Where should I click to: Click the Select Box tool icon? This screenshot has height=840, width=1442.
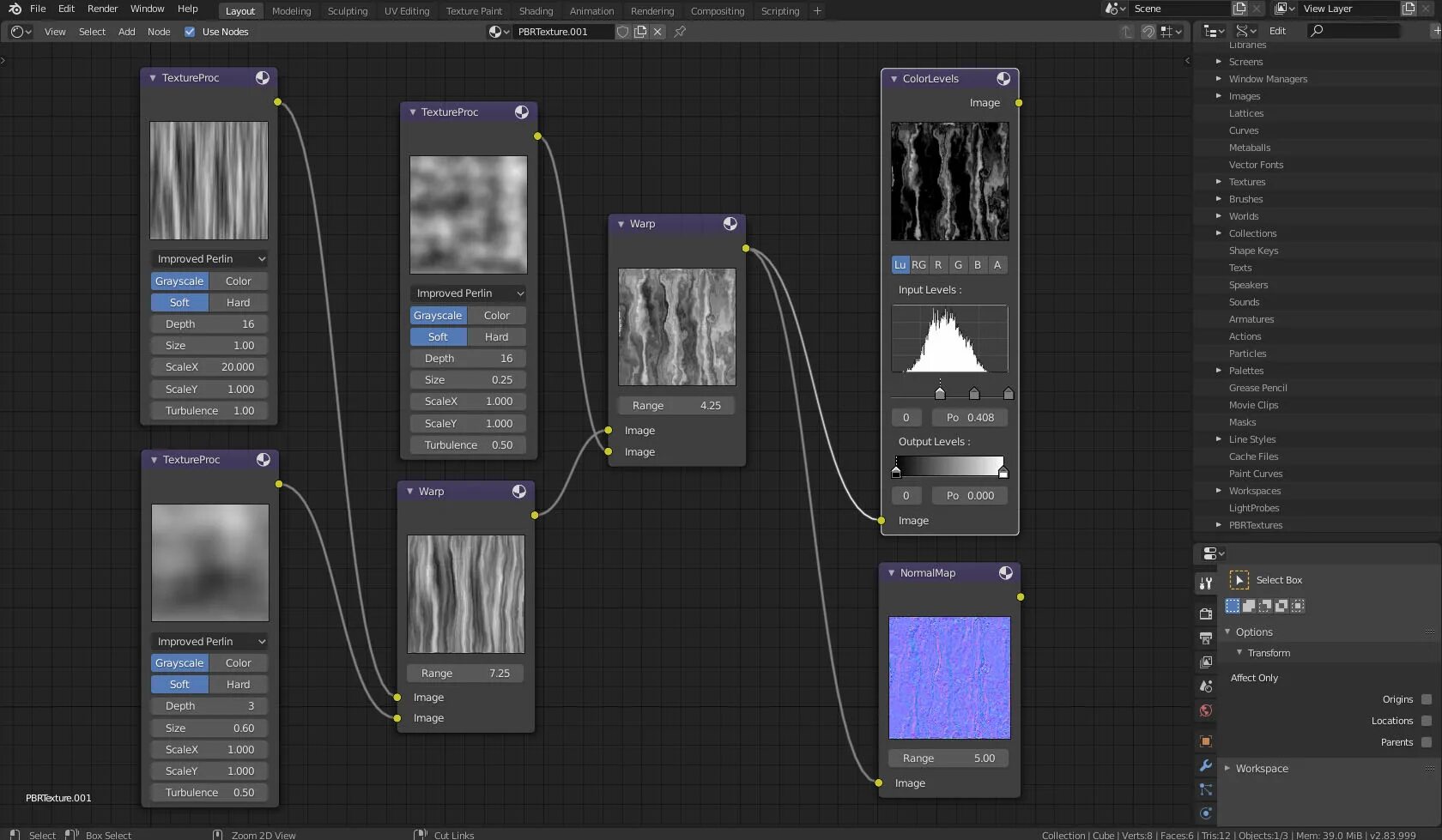[x=1239, y=580]
